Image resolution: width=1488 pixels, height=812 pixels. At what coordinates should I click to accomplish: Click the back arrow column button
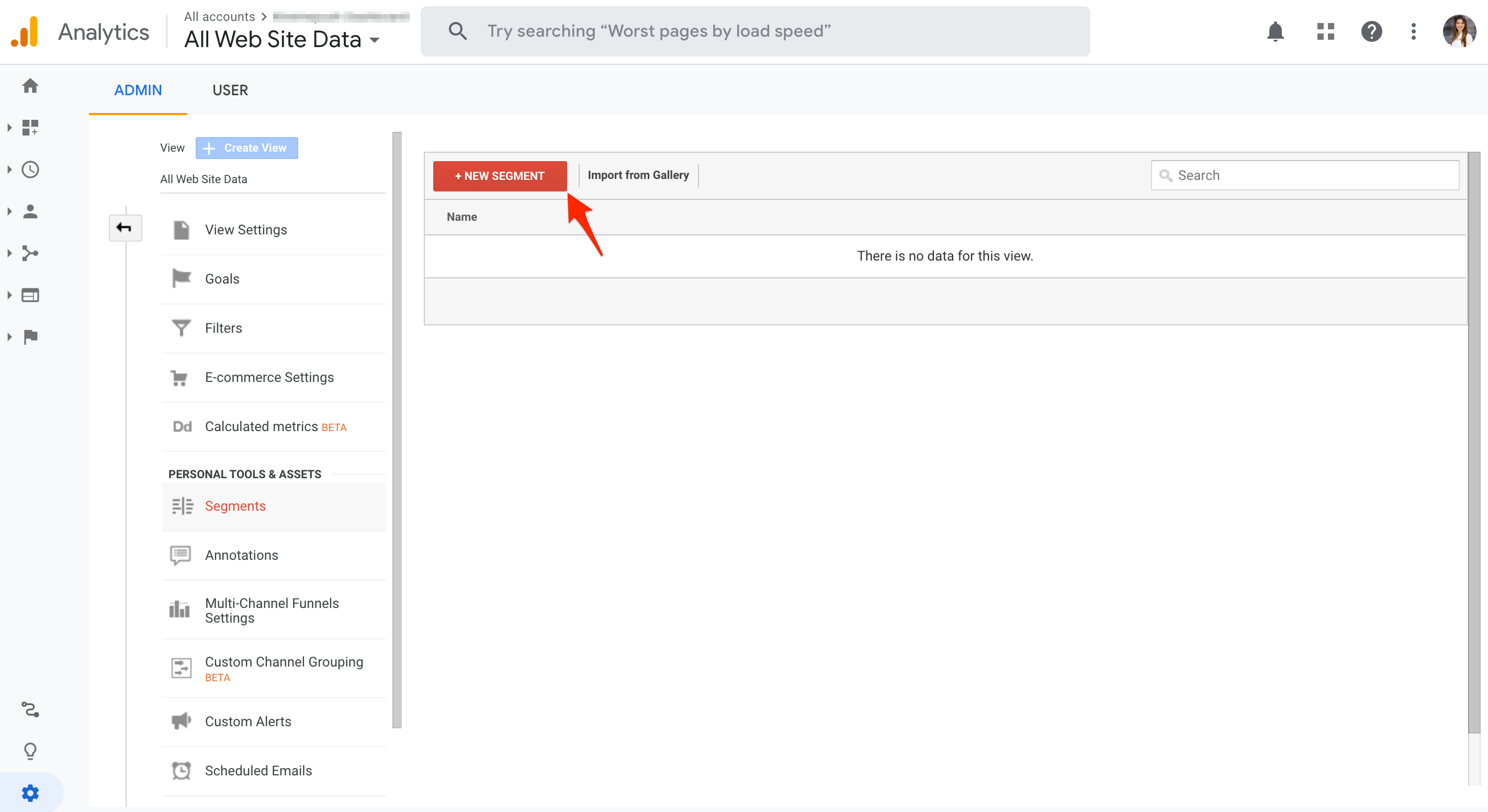pyautogui.click(x=125, y=228)
